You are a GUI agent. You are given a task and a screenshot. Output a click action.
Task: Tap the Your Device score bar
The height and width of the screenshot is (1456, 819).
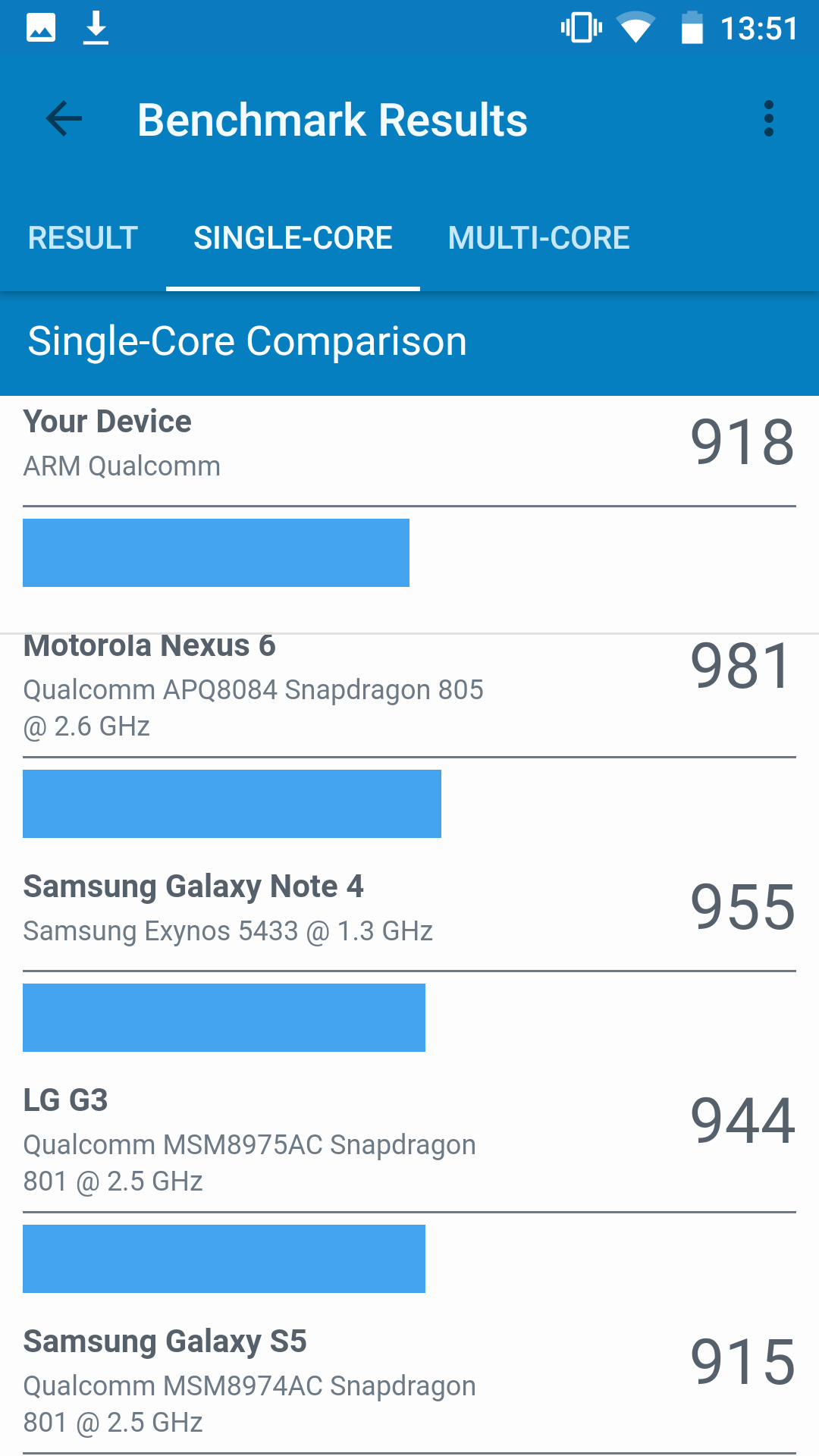216,553
